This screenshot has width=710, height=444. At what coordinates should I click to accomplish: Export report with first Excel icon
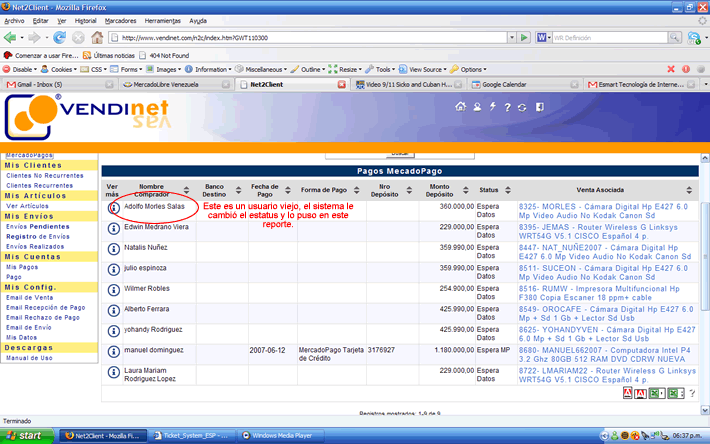coord(657,393)
